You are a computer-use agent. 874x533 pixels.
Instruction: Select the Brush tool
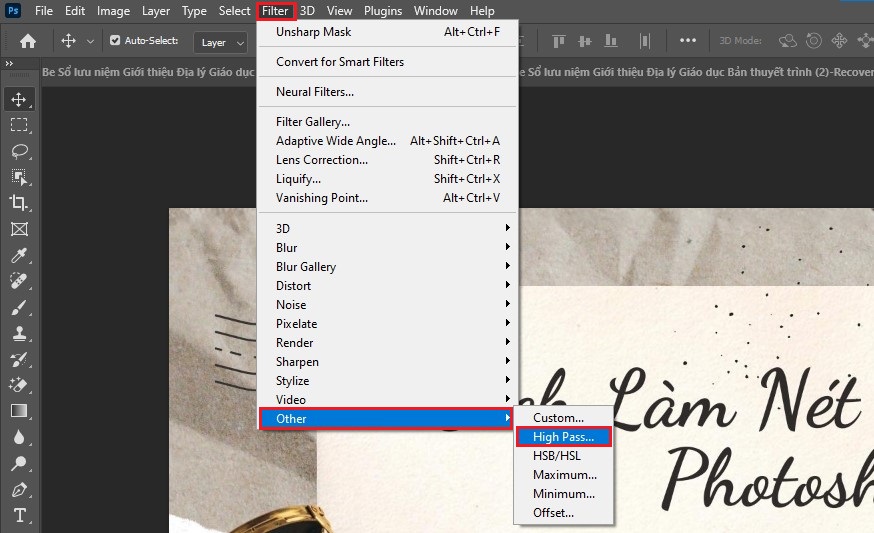coord(19,307)
